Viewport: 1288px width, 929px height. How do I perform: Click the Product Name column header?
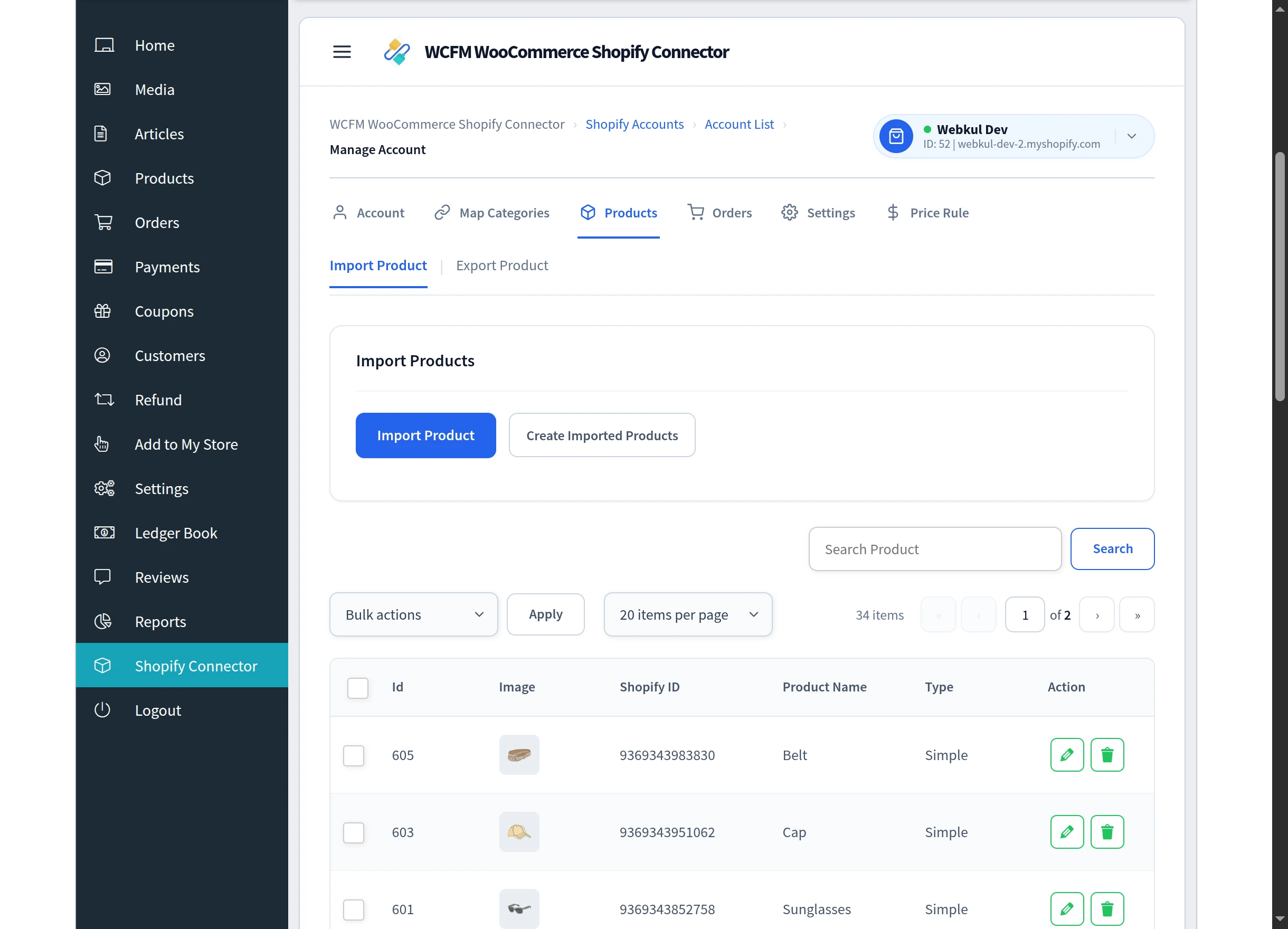825,687
